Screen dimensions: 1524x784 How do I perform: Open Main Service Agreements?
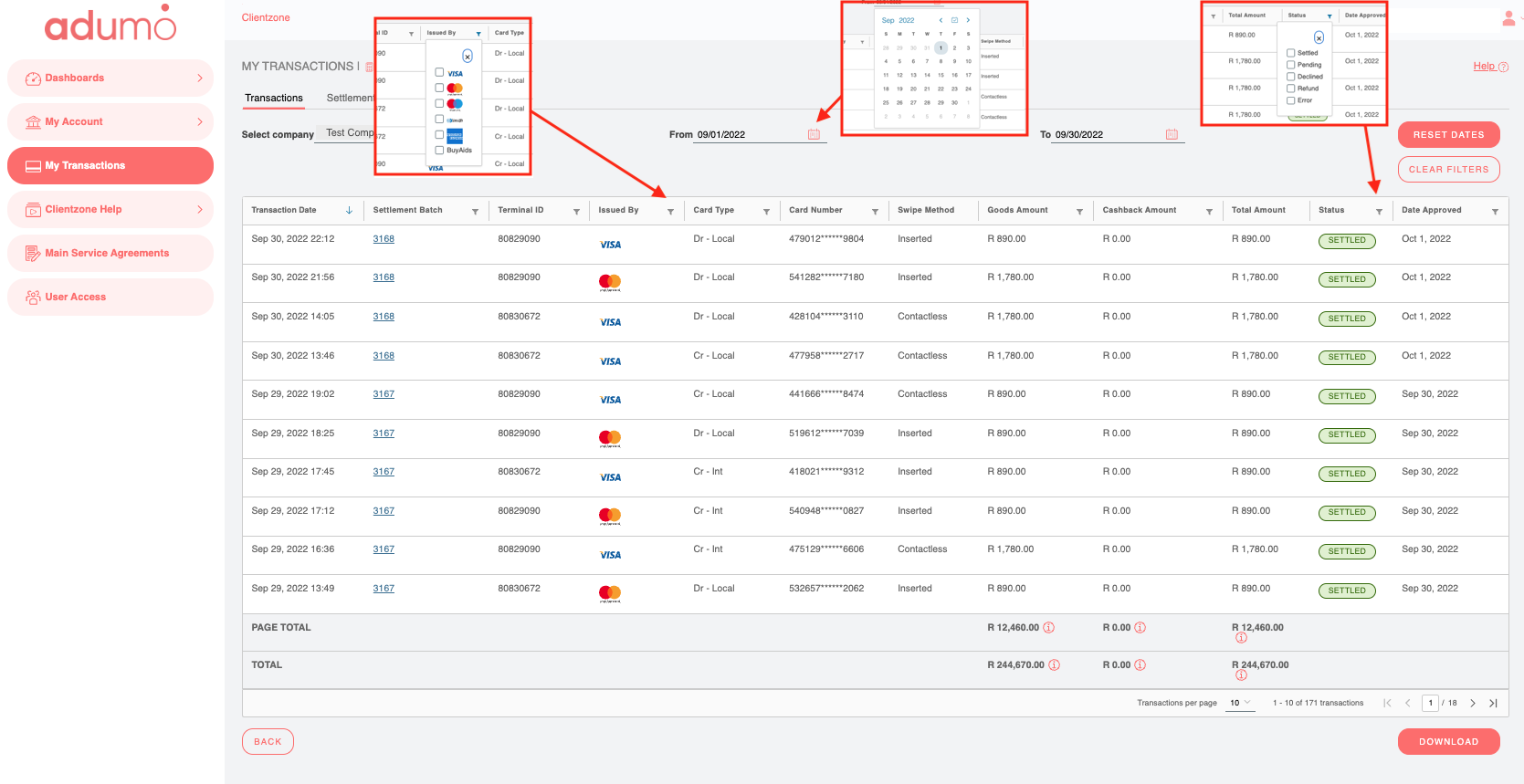click(110, 254)
